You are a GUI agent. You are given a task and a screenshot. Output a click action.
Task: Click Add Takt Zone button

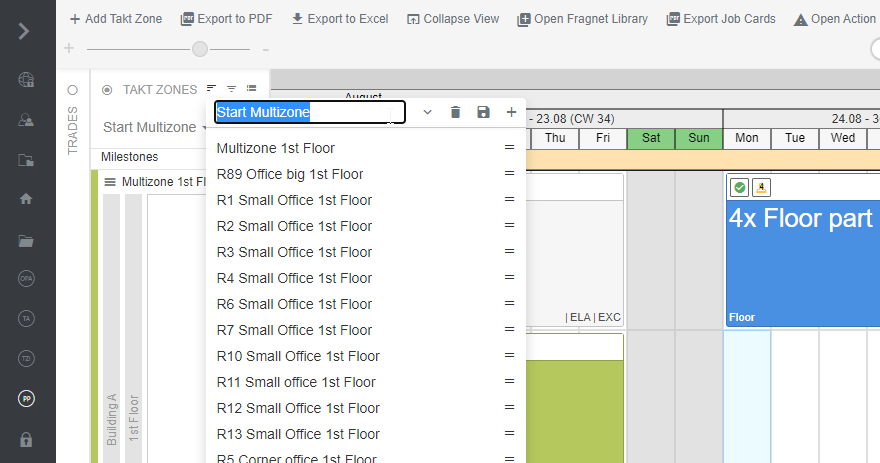pos(116,19)
